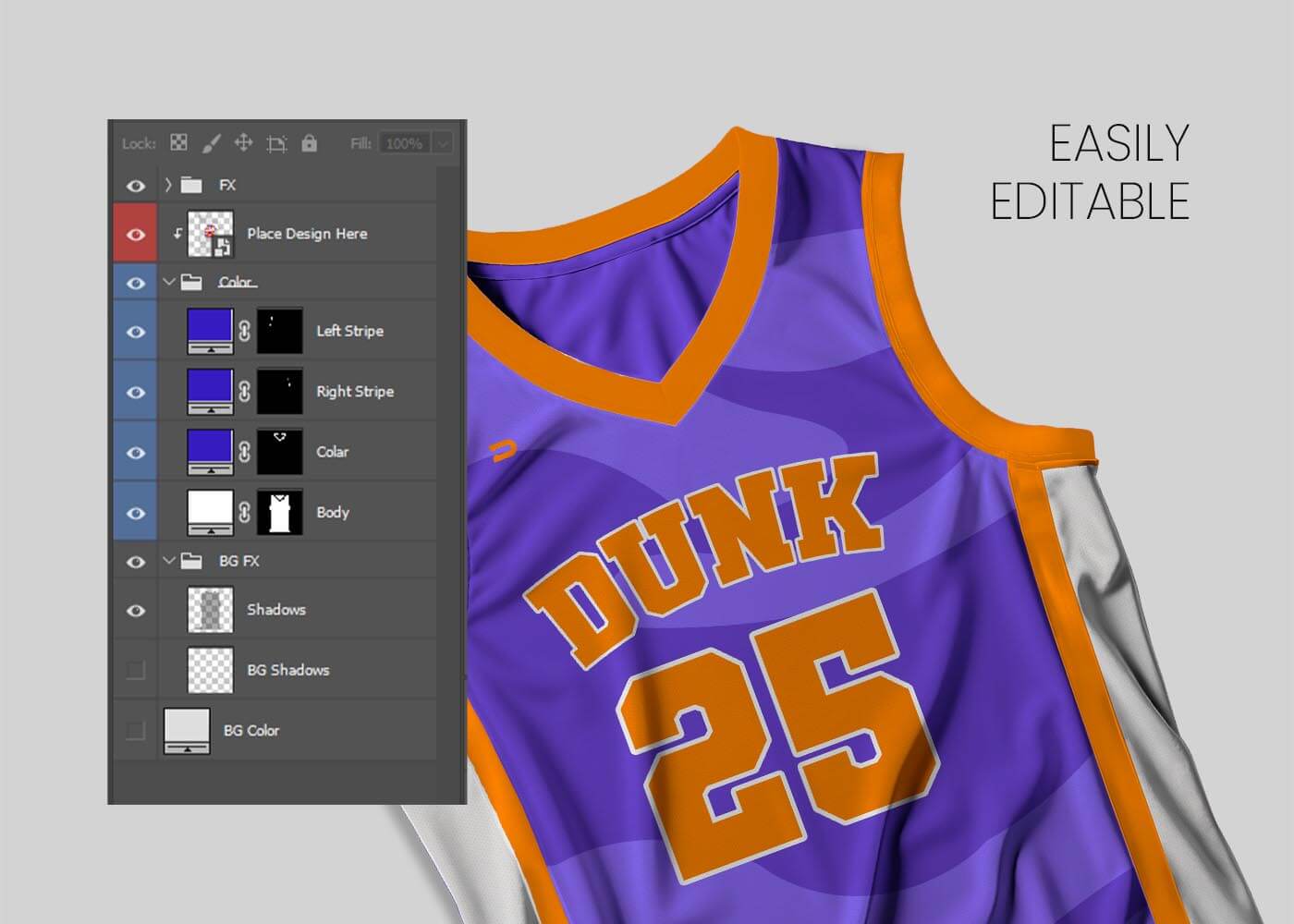This screenshot has height=924, width=1294.
Task: Collapse the BG FX group
Action: (168, 561)
